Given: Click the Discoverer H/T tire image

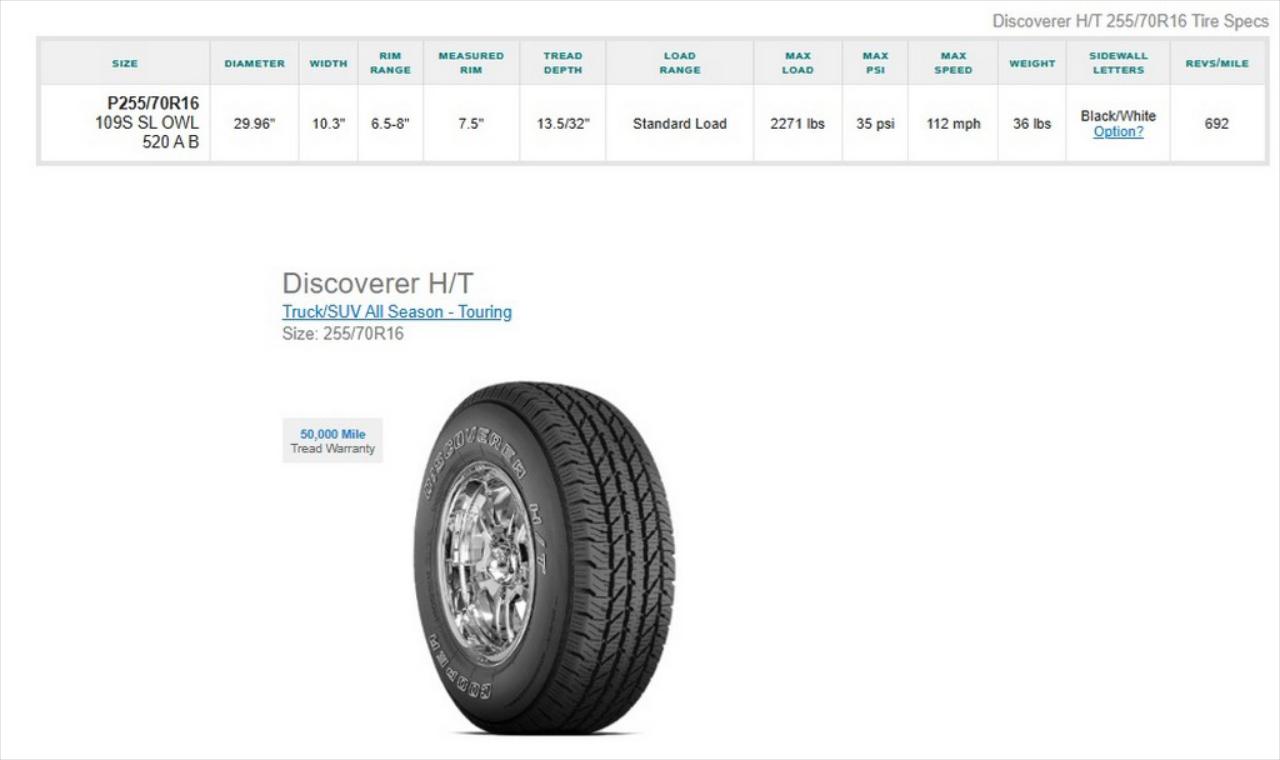Looking at the screenshot, I should (544, 557).
